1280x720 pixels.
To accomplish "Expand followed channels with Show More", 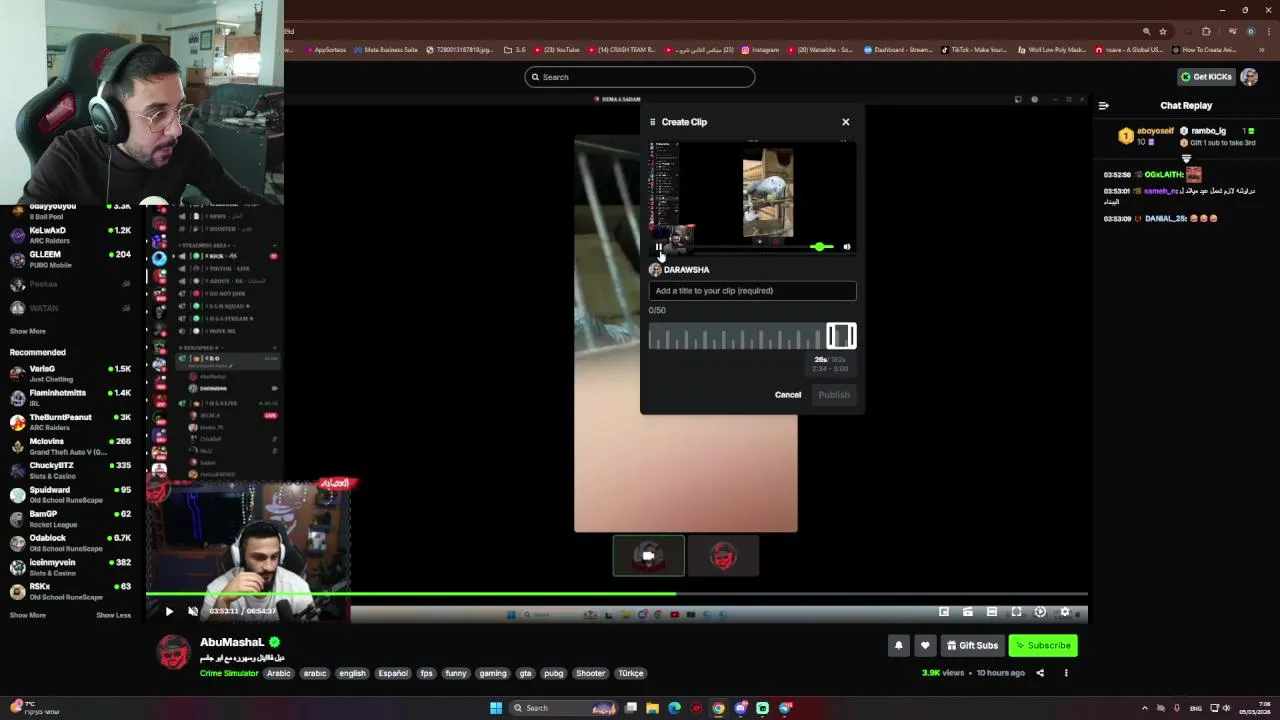I will click(x=28, y=331).
